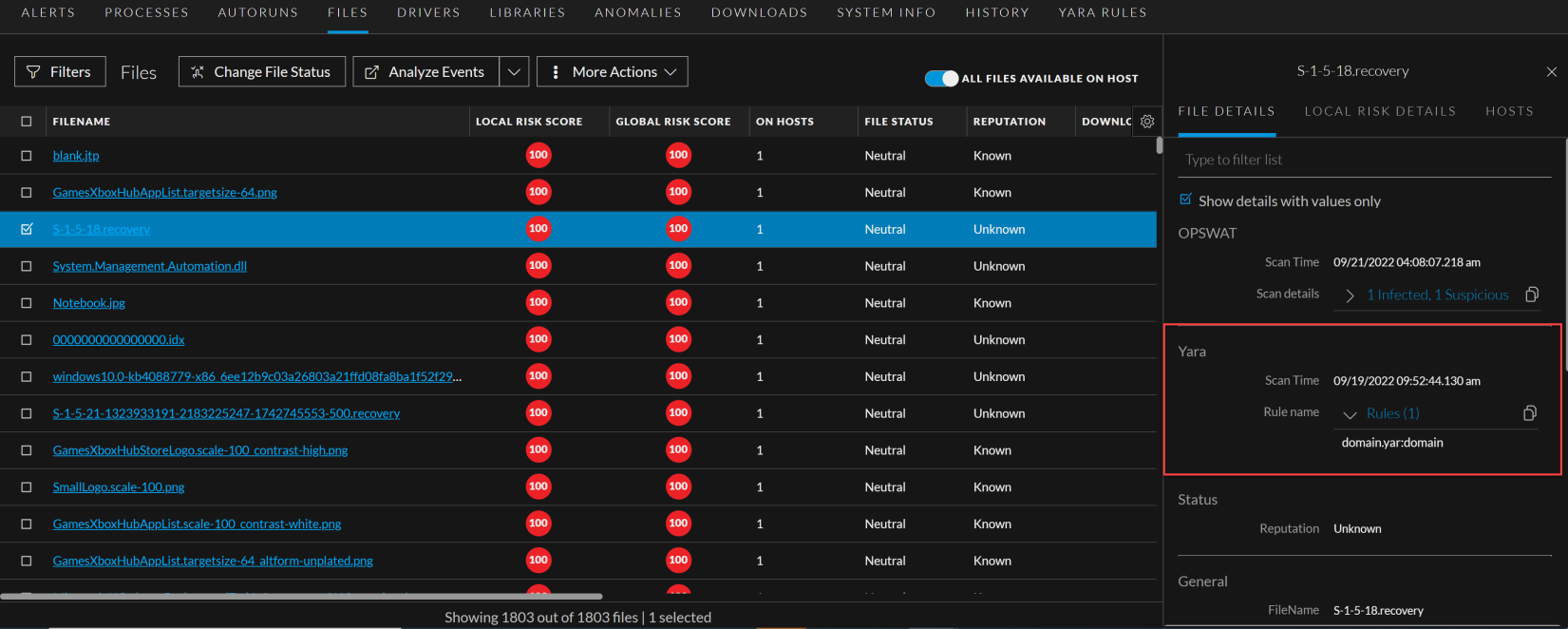Copy OPSWAT scan details to clipboard

(x=1532, y=295)
